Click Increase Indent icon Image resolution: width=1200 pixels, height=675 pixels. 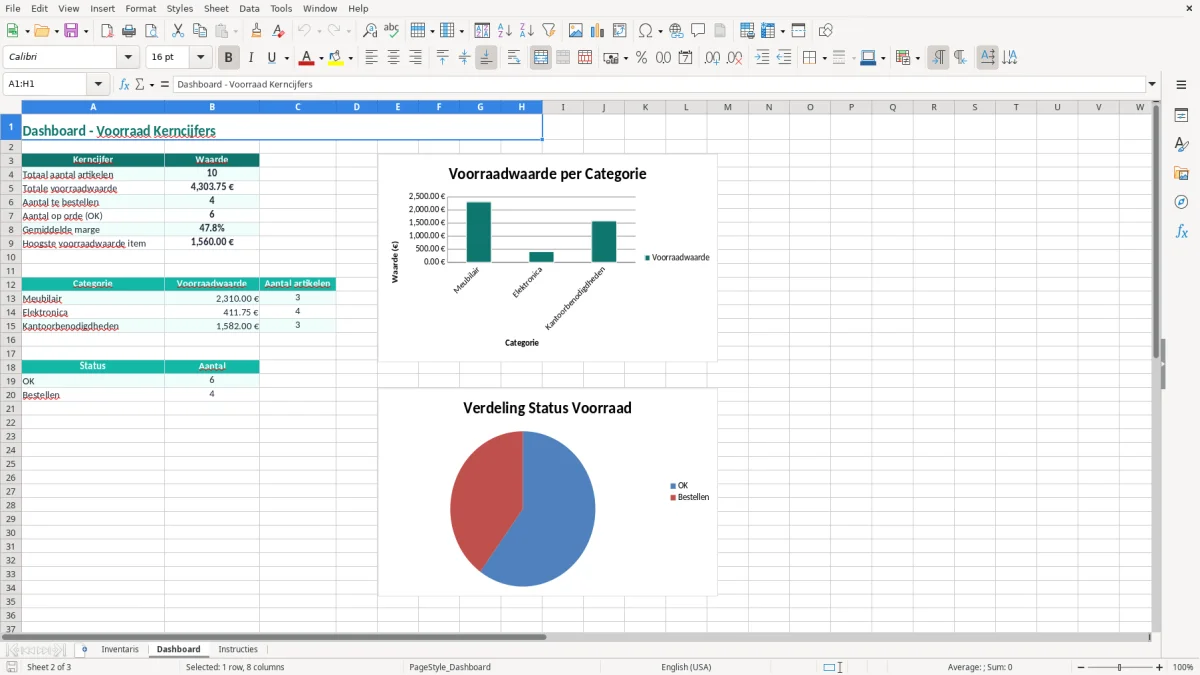[x=762, y=58]
